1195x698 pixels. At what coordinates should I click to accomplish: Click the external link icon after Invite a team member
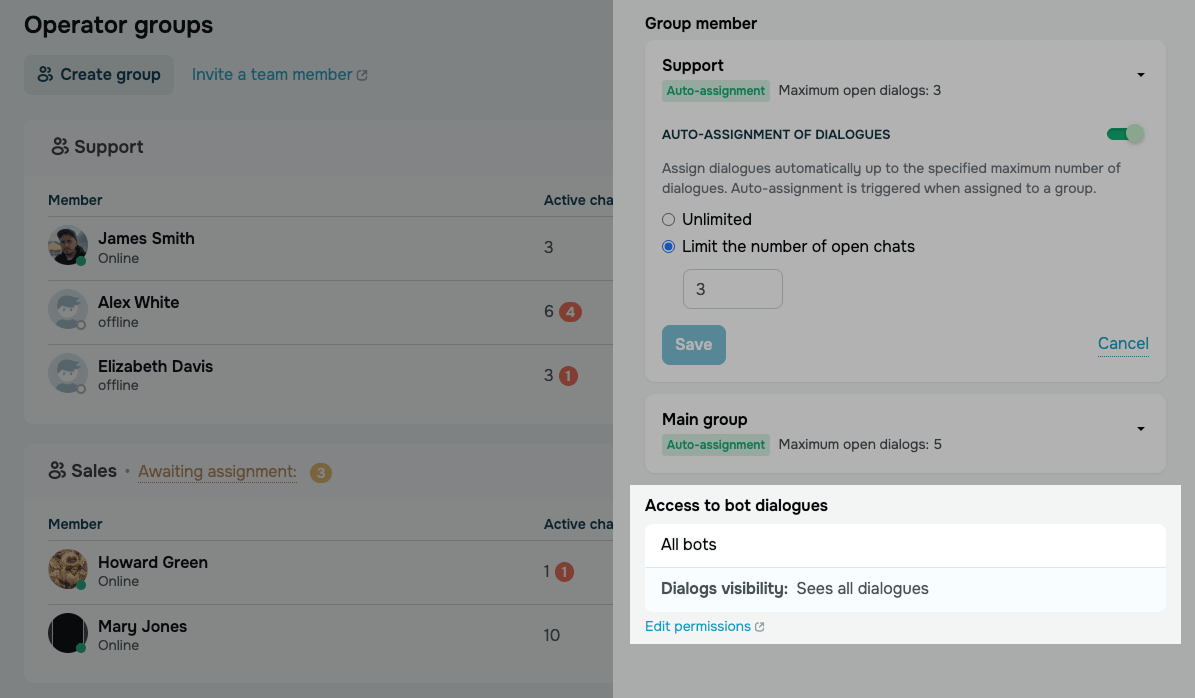[x=362, y=75]
